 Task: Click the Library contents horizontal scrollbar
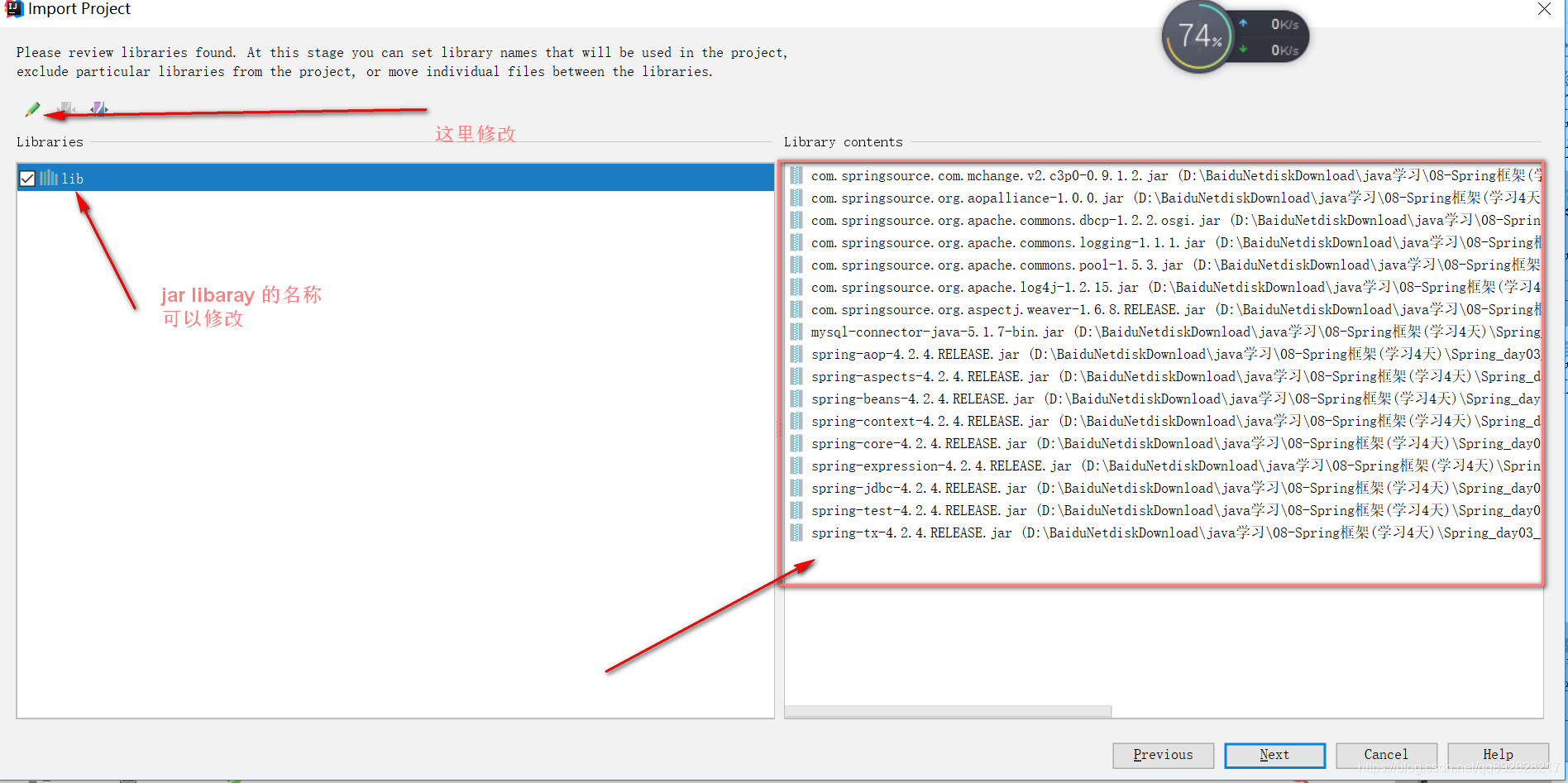[x=948, y=711]
